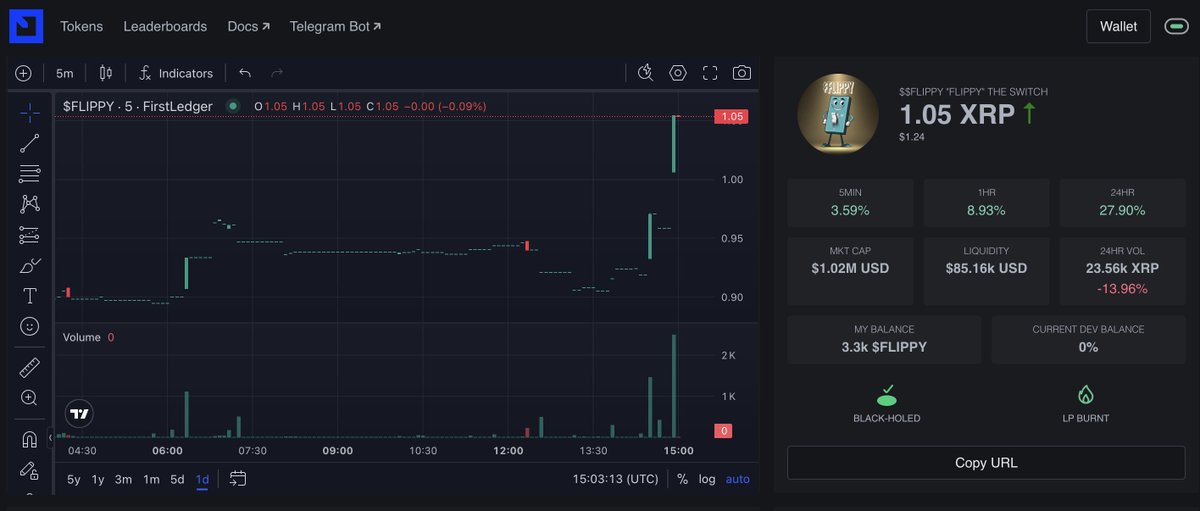
Task: Select the 5y time range
Action: [x=74, y=479]
